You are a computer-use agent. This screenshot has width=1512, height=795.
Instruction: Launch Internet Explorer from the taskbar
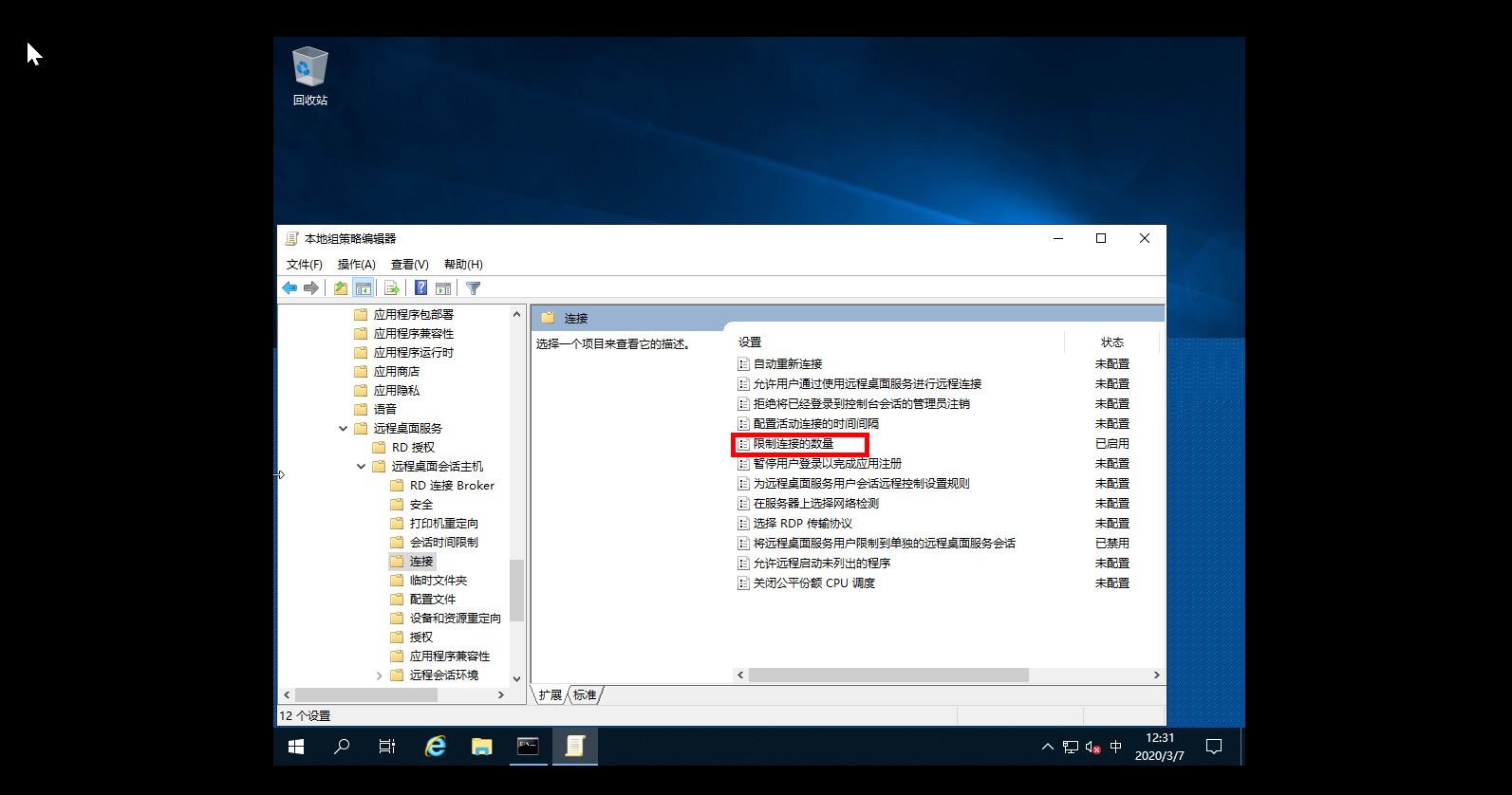[435, 747]
